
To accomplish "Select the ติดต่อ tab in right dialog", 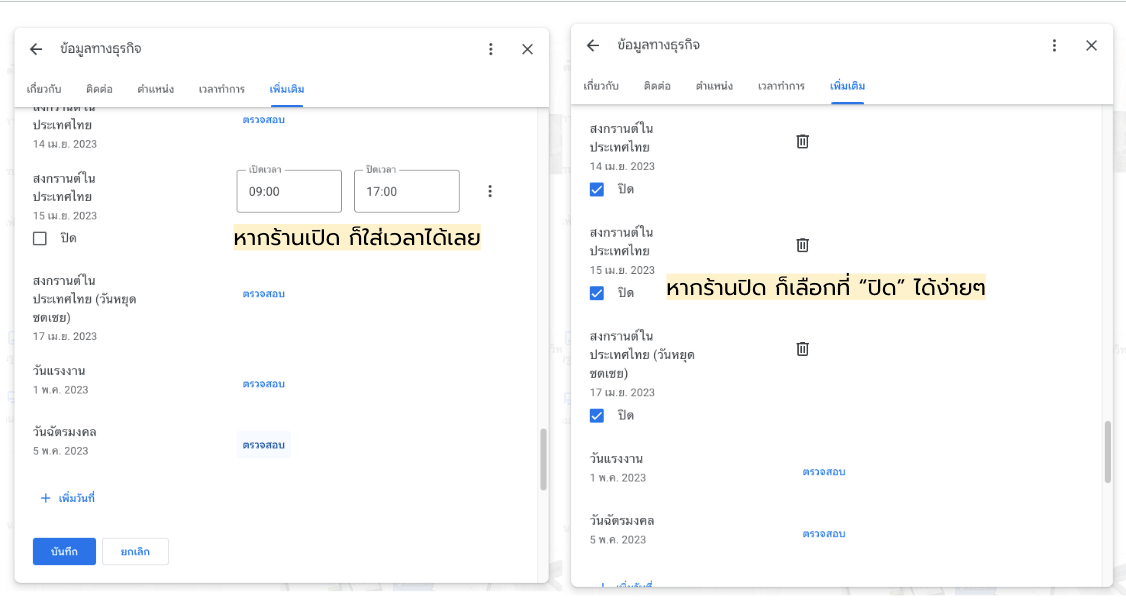I will pyautogui.click(x=657, y=86).
